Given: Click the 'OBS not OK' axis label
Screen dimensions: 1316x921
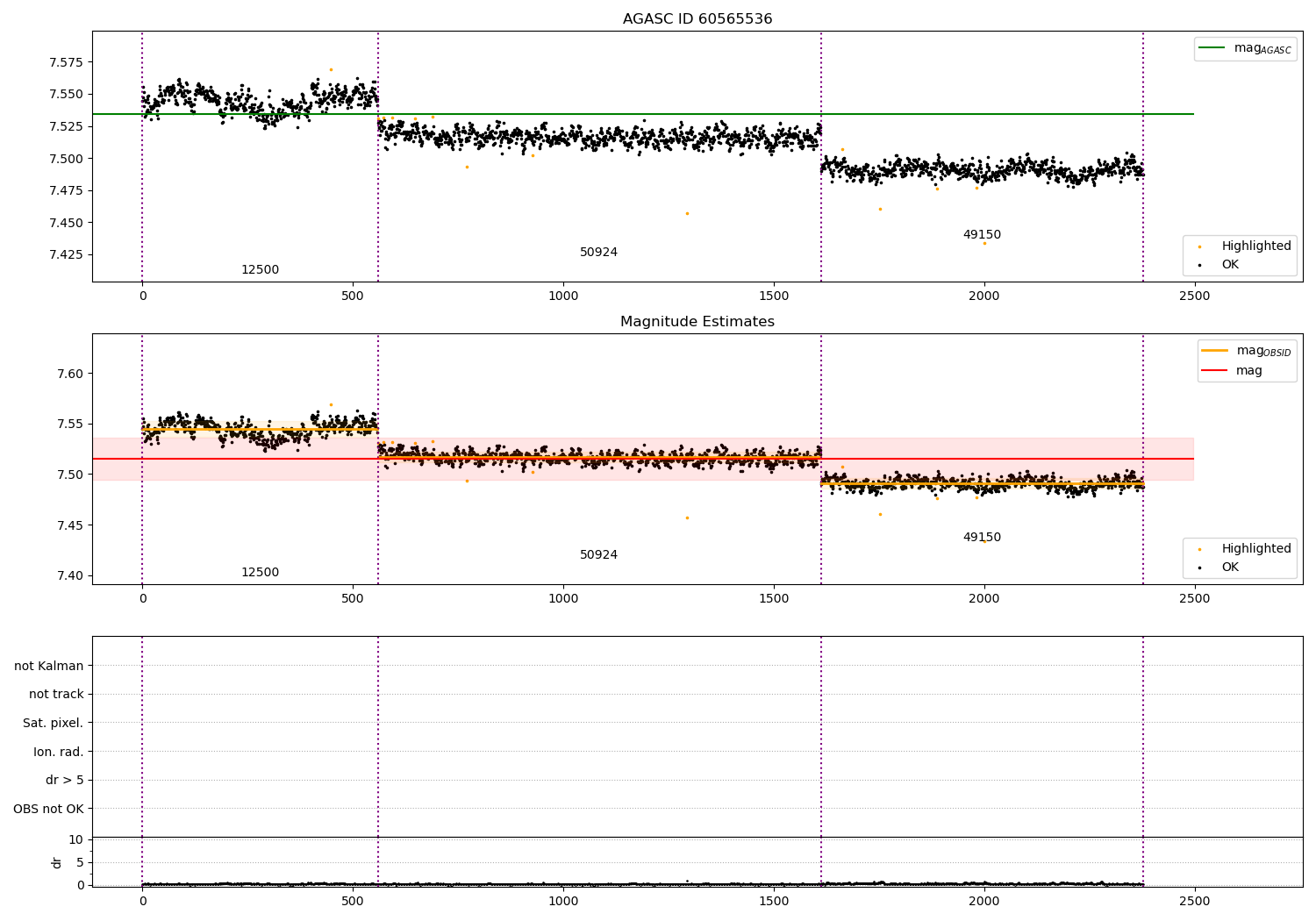Looking at the screenshot, I should coord(48,809).
